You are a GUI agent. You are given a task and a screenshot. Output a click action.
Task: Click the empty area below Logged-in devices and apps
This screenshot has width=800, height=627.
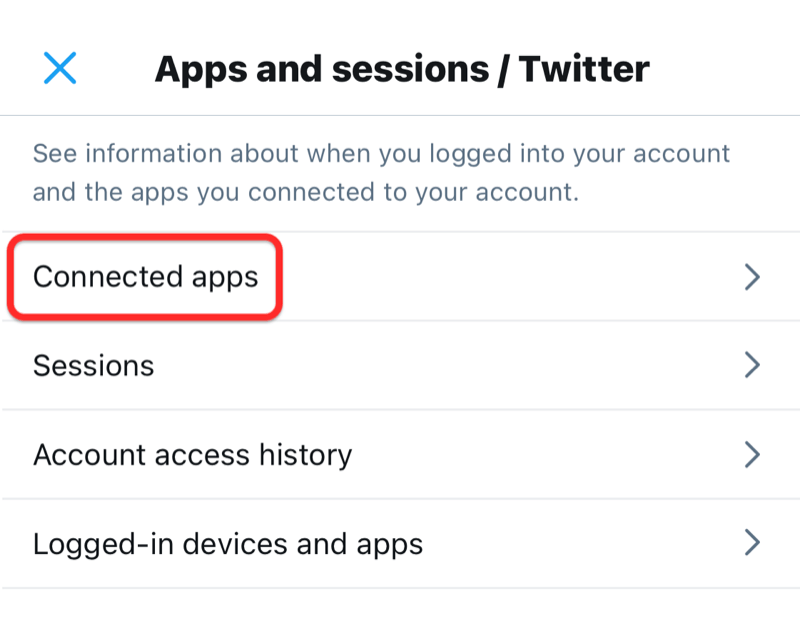click(400, 607)
